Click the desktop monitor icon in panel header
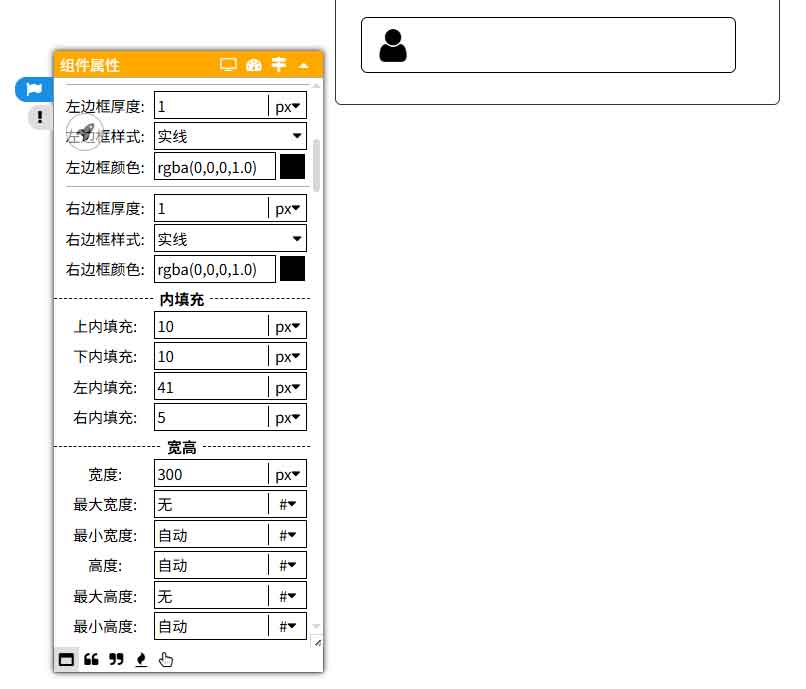The width and height of the screenshot is (806, 689). (228, 65)
